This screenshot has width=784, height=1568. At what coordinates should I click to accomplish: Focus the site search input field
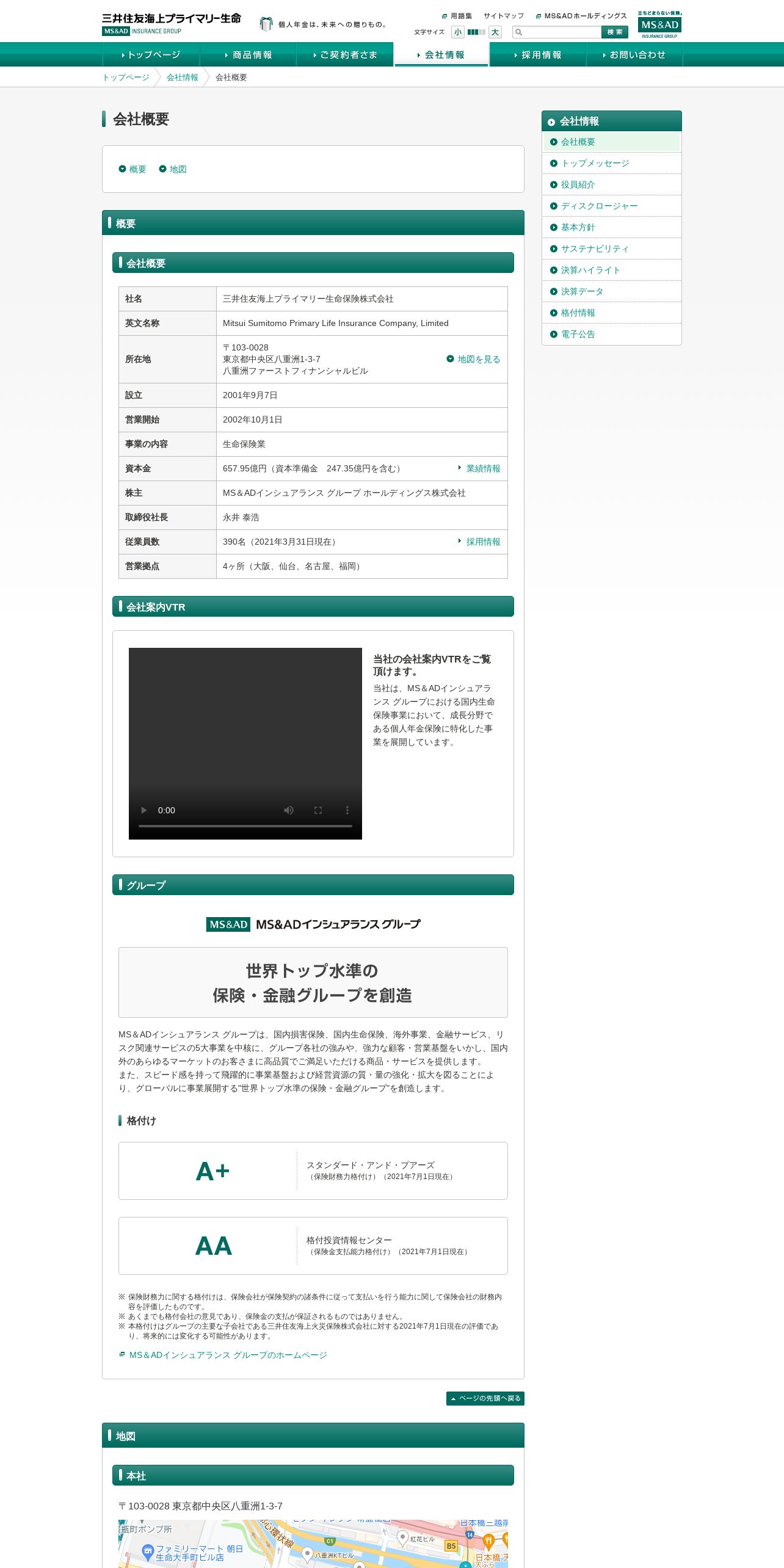point(557,32)
